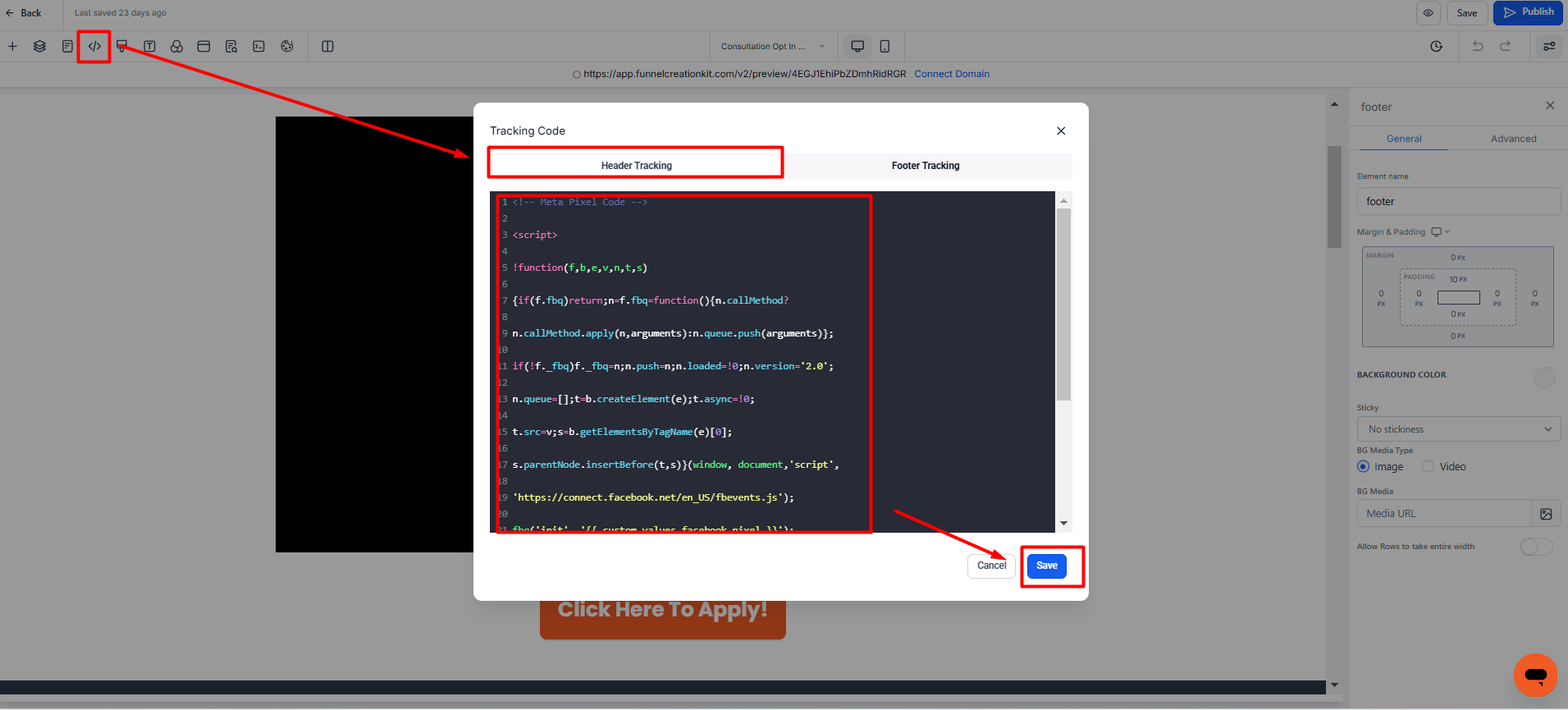
Task: Expand the Consultation Opt In page dropdown
Action: (x=773, y=47)
